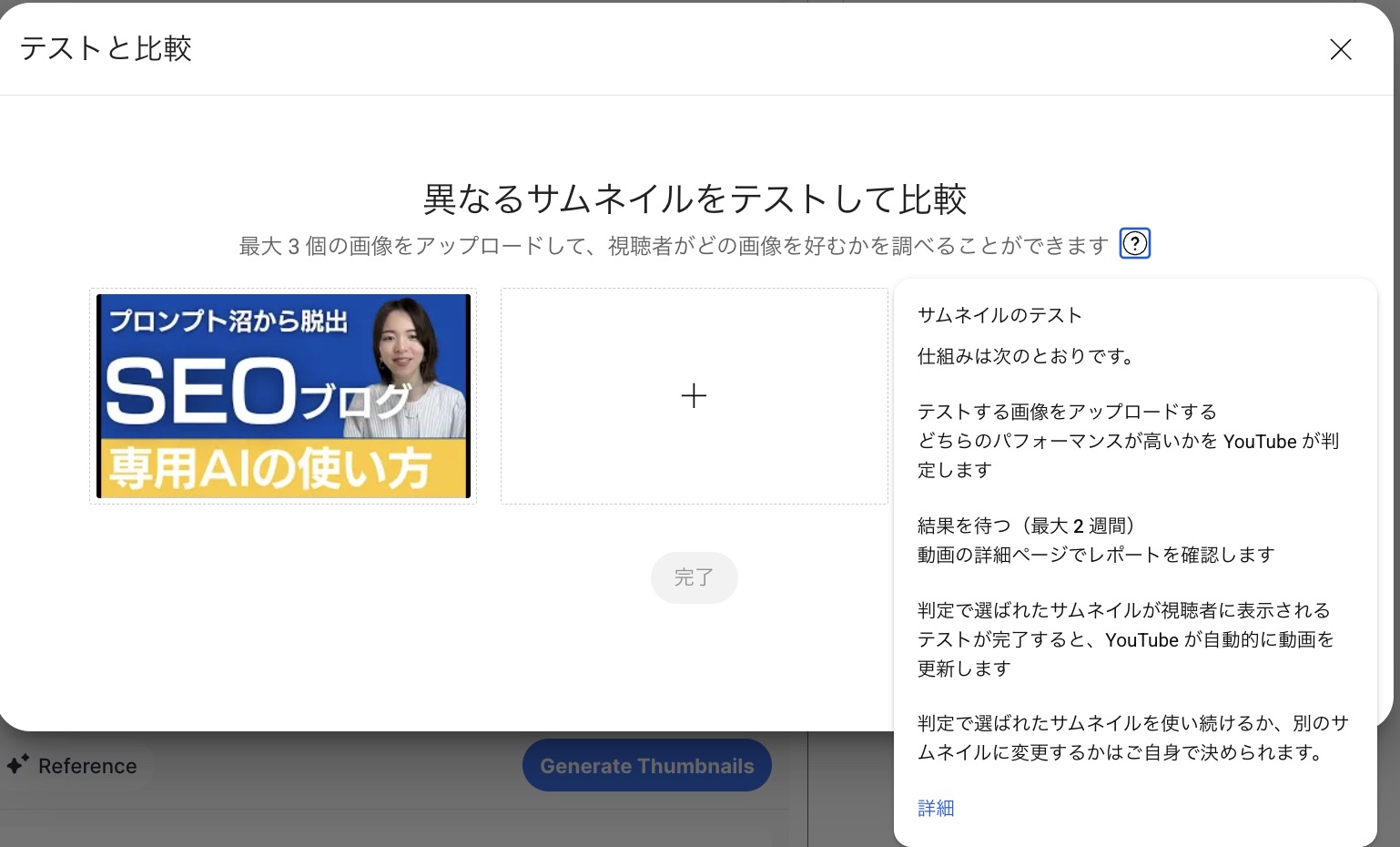Click the help question mark icon
Image resolution: width=1400 pixels, height=847 pixels.
click(x=1134, y=243)
